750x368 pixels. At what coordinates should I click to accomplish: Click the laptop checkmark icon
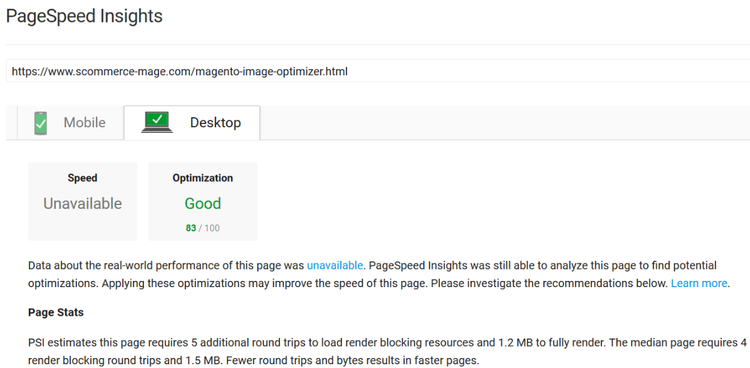pos(157,122)
